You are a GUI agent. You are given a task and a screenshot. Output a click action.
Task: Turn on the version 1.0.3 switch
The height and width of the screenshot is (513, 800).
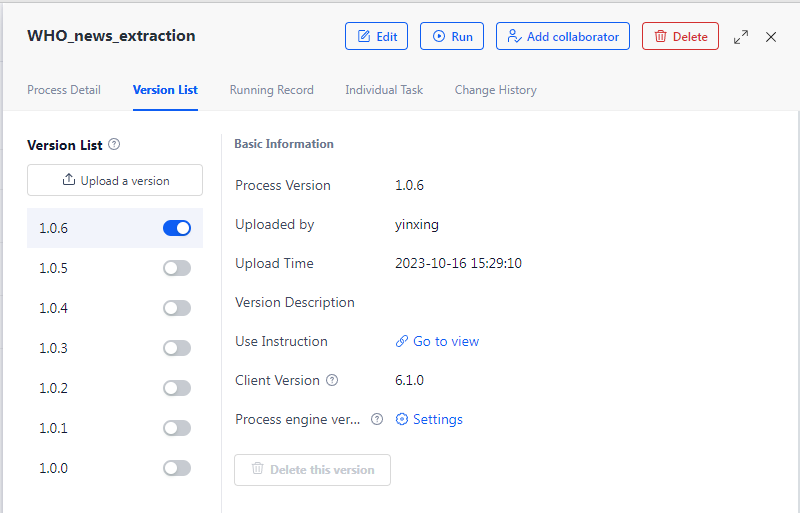tap(177, 348)
